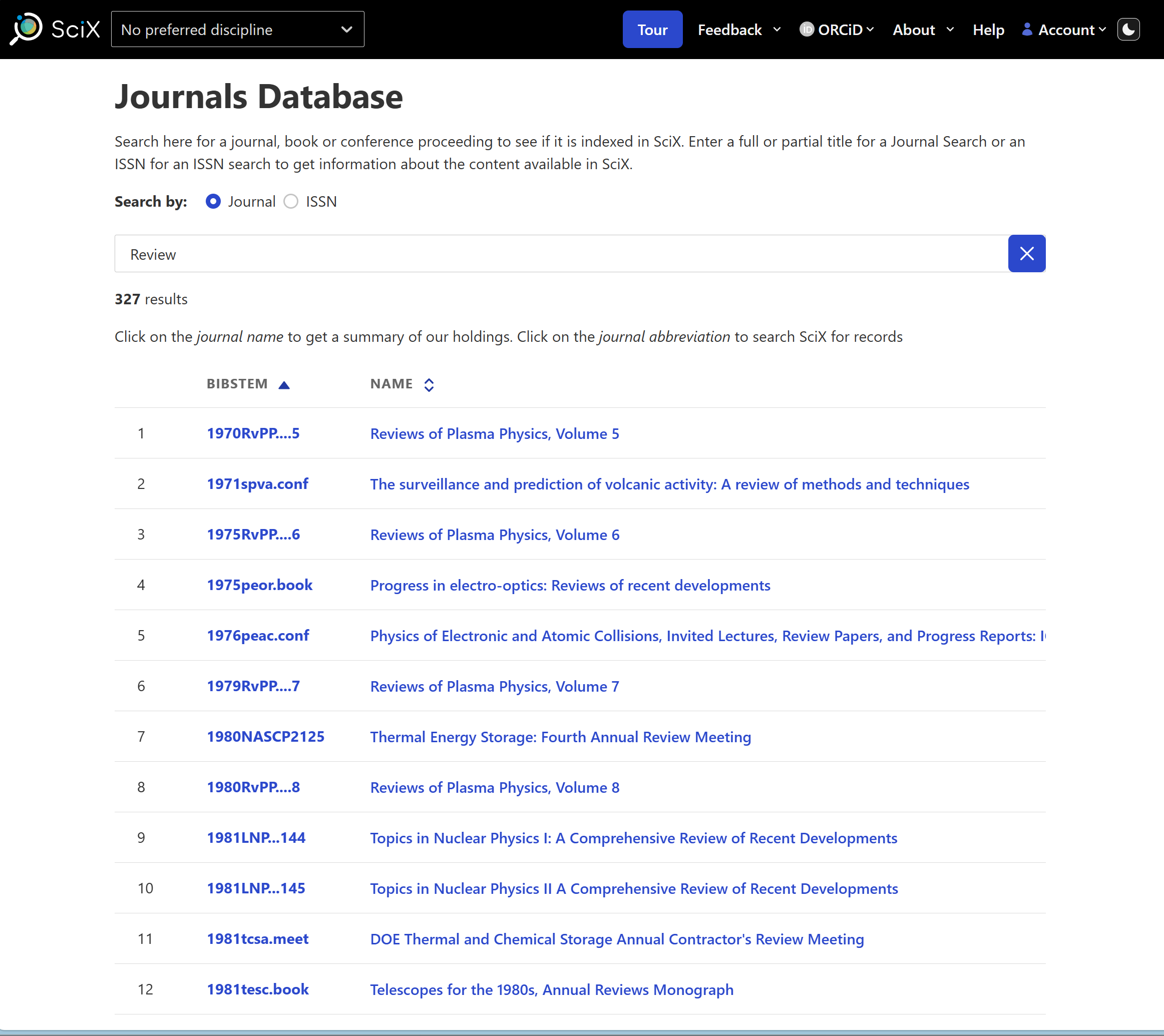
Task: Open Topics in Nuclear Physics II
Action: click(634, 889)
